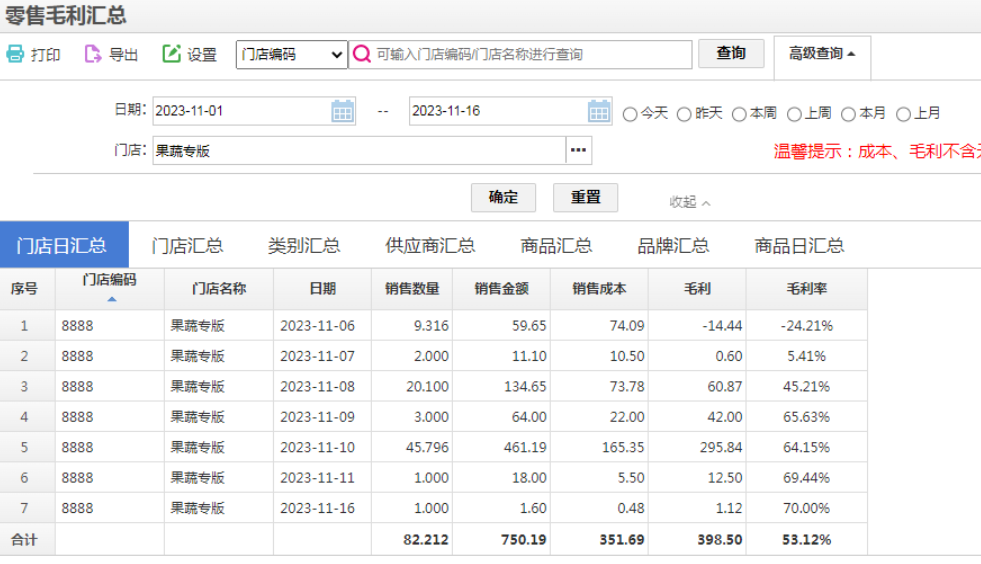Screen dimensions: 981x564
Task: Click the print (打印) printer icon
Action: pos(15,54)
